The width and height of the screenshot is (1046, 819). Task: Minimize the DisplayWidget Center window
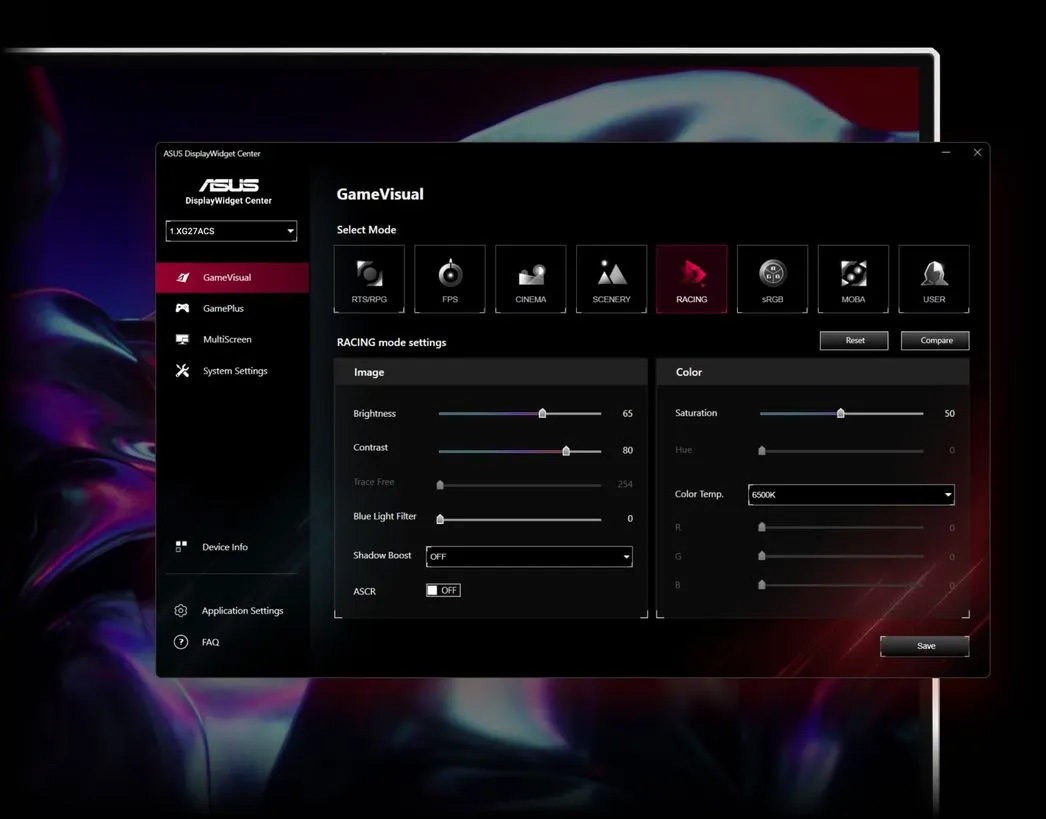[x=946, y=153]
